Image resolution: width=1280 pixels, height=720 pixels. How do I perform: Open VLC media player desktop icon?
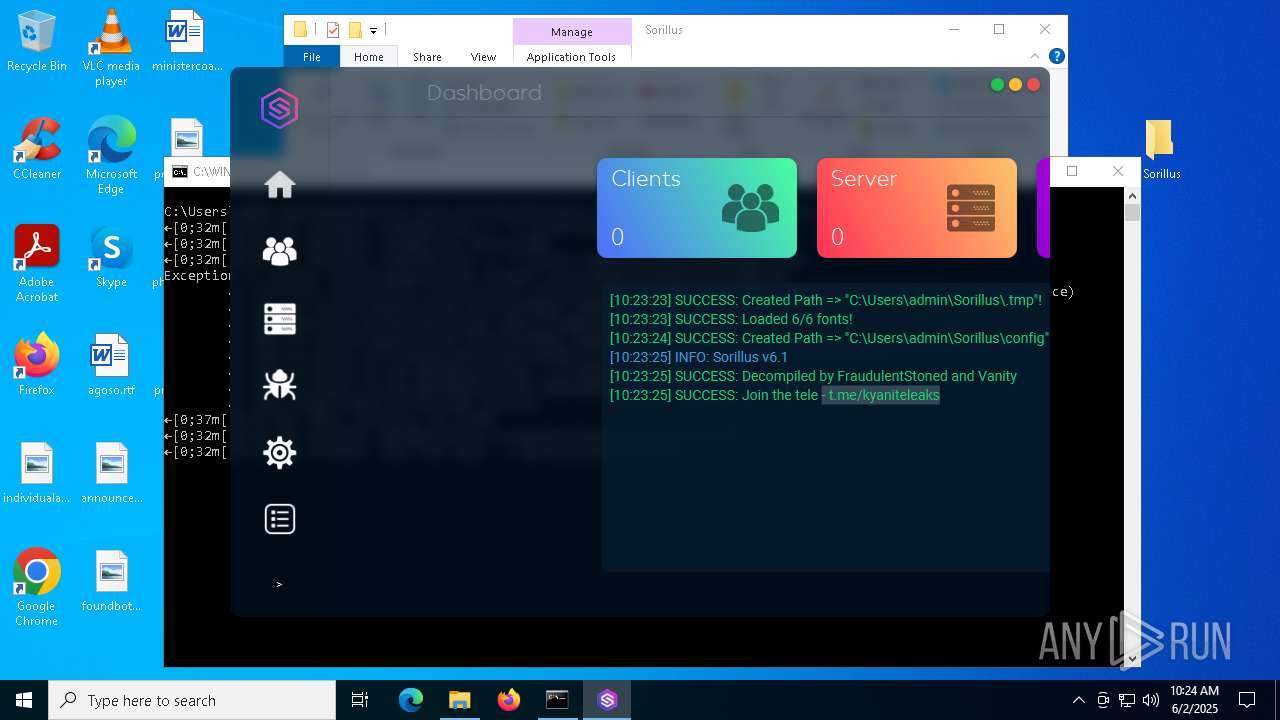point(111,48)
